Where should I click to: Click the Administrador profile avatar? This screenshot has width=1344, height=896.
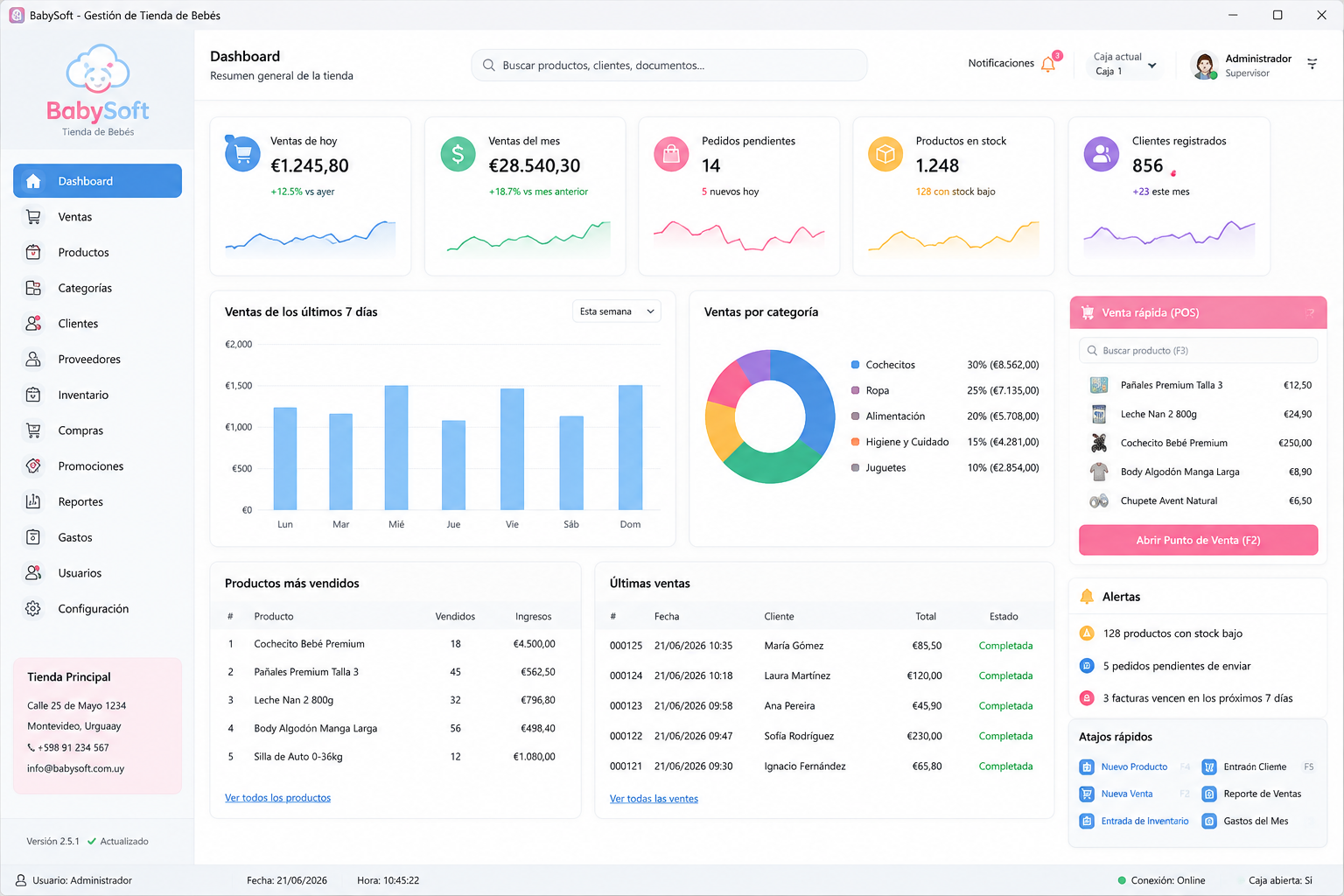(x=1205, y=66)
